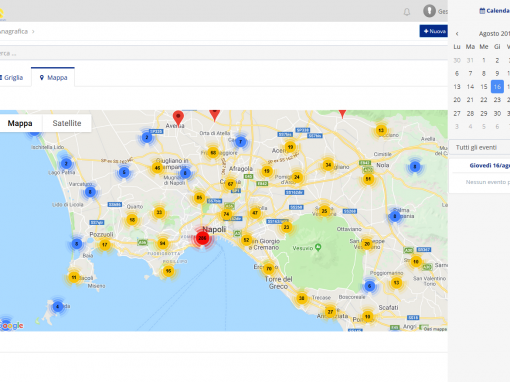The width and height of the screenshot is (510, 382).
Task: Open the yellow 94 cluster near Fuorigrotta
Action: tap(162, 243)
